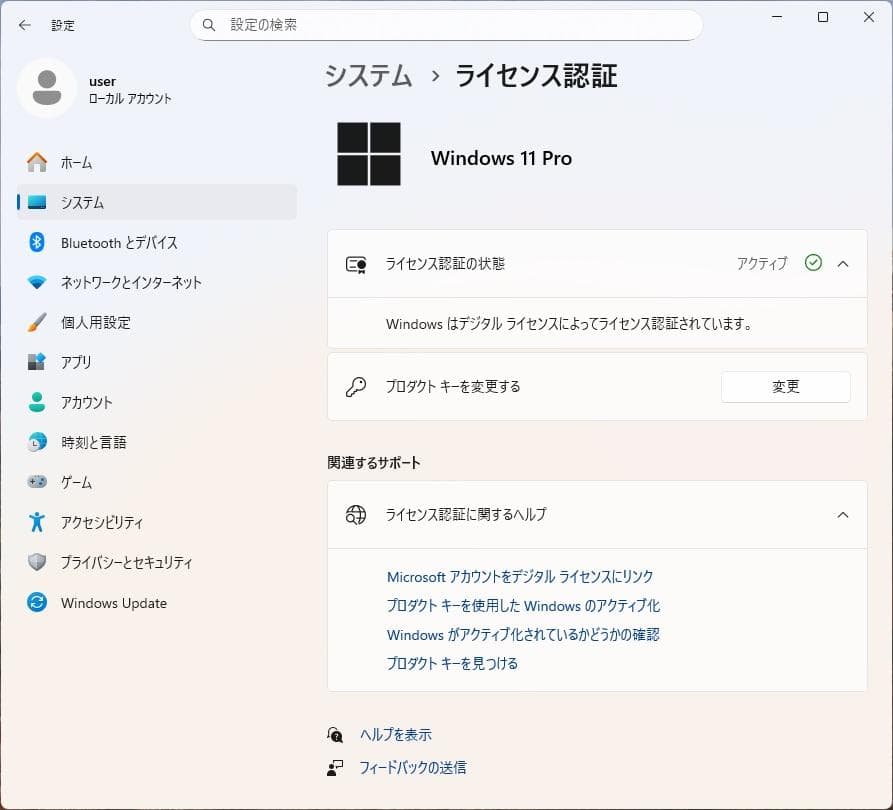Click the search magnifier icon

click(209, 25)
